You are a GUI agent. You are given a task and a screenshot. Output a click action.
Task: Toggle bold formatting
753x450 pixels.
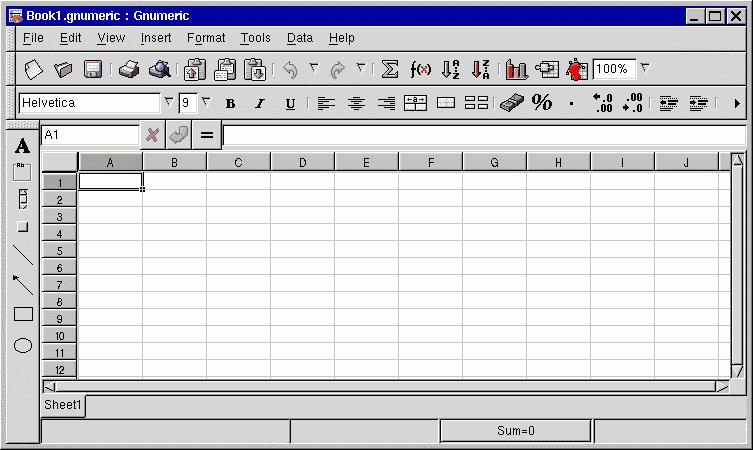pyautogui.click(x=230, y=103)
